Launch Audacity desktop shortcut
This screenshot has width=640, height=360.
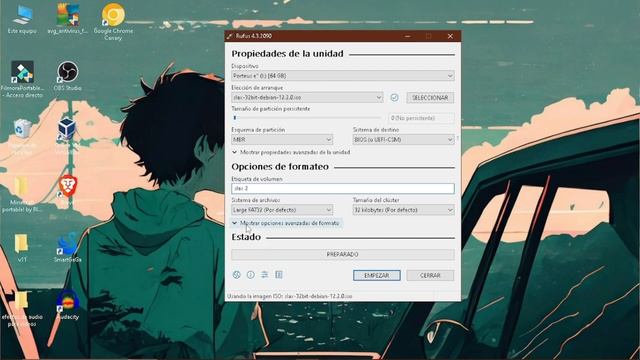click(68, 305)
